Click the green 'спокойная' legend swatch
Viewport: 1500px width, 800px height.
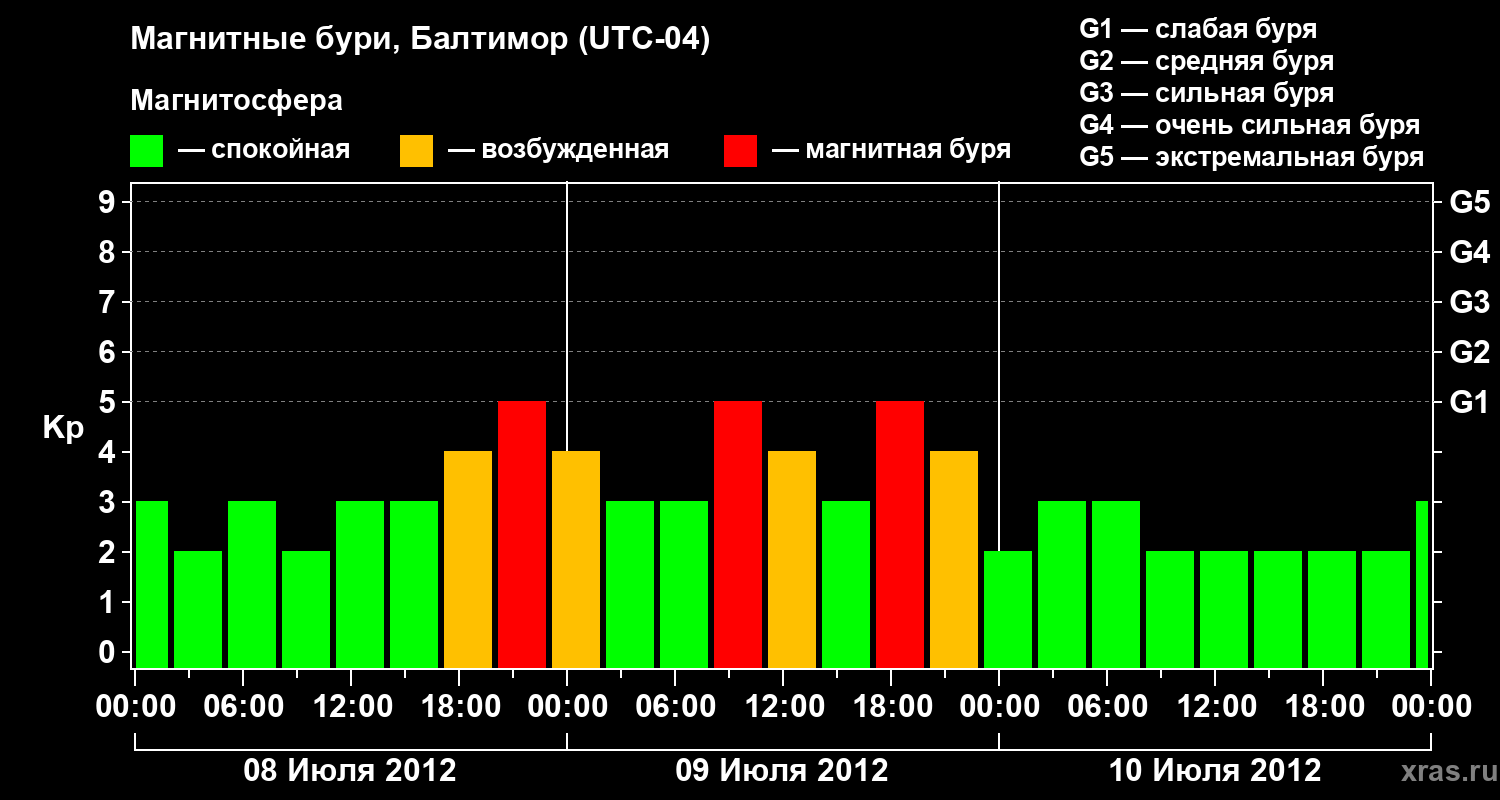point(147,151)
